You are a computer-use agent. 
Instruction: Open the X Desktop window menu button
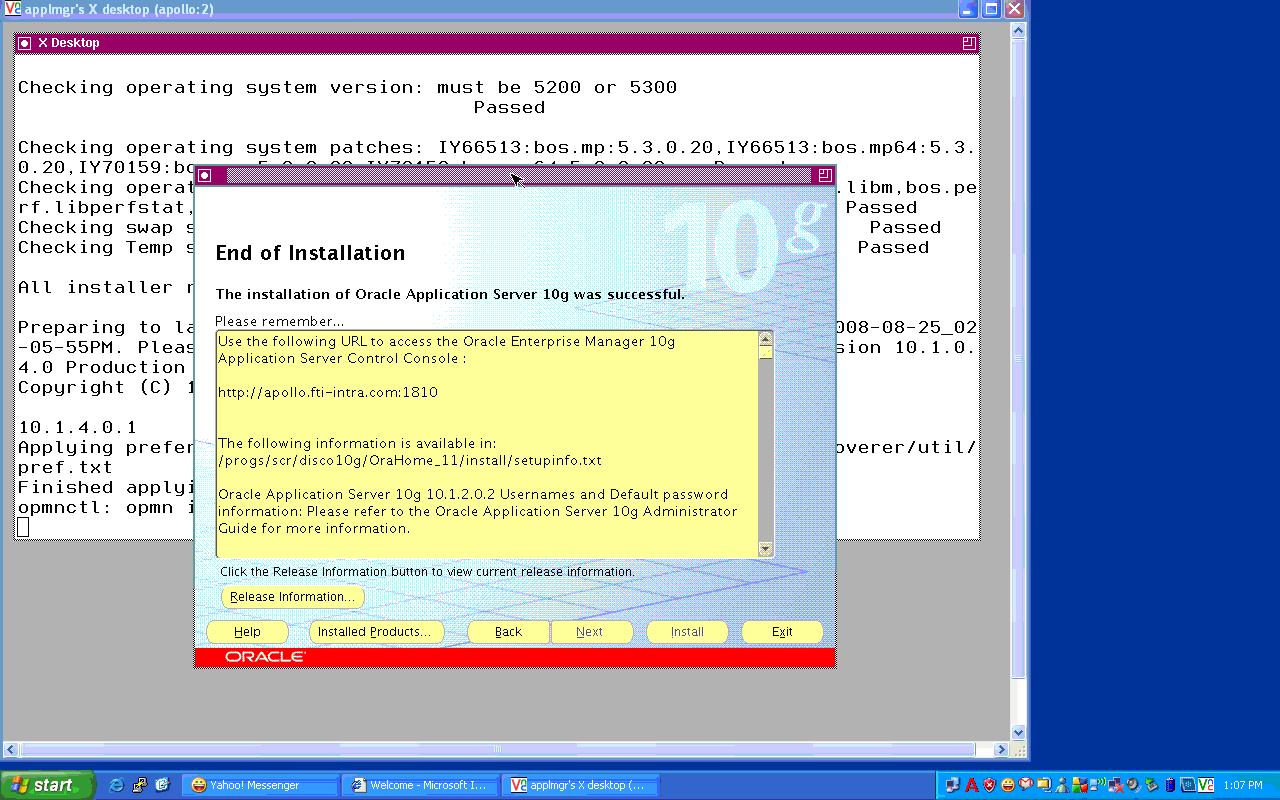tap(25, 43)
